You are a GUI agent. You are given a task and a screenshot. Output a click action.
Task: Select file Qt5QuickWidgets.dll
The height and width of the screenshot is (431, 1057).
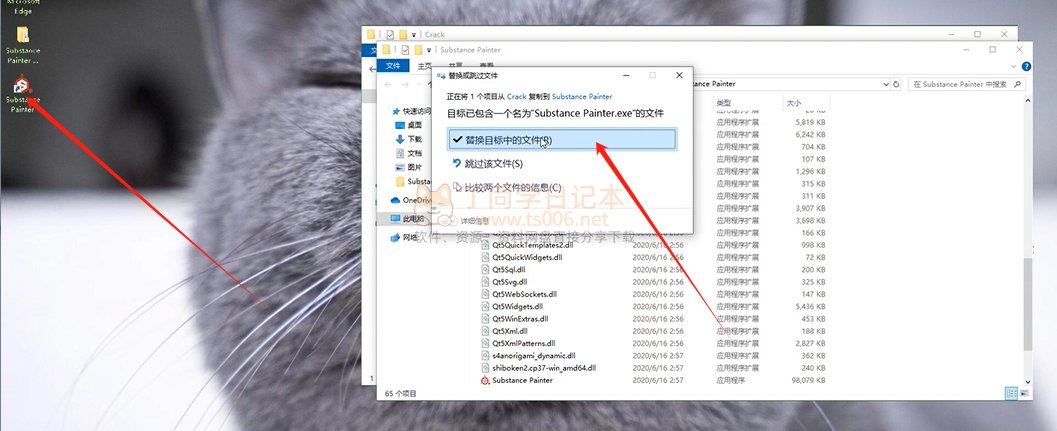(x=527, y=257)
